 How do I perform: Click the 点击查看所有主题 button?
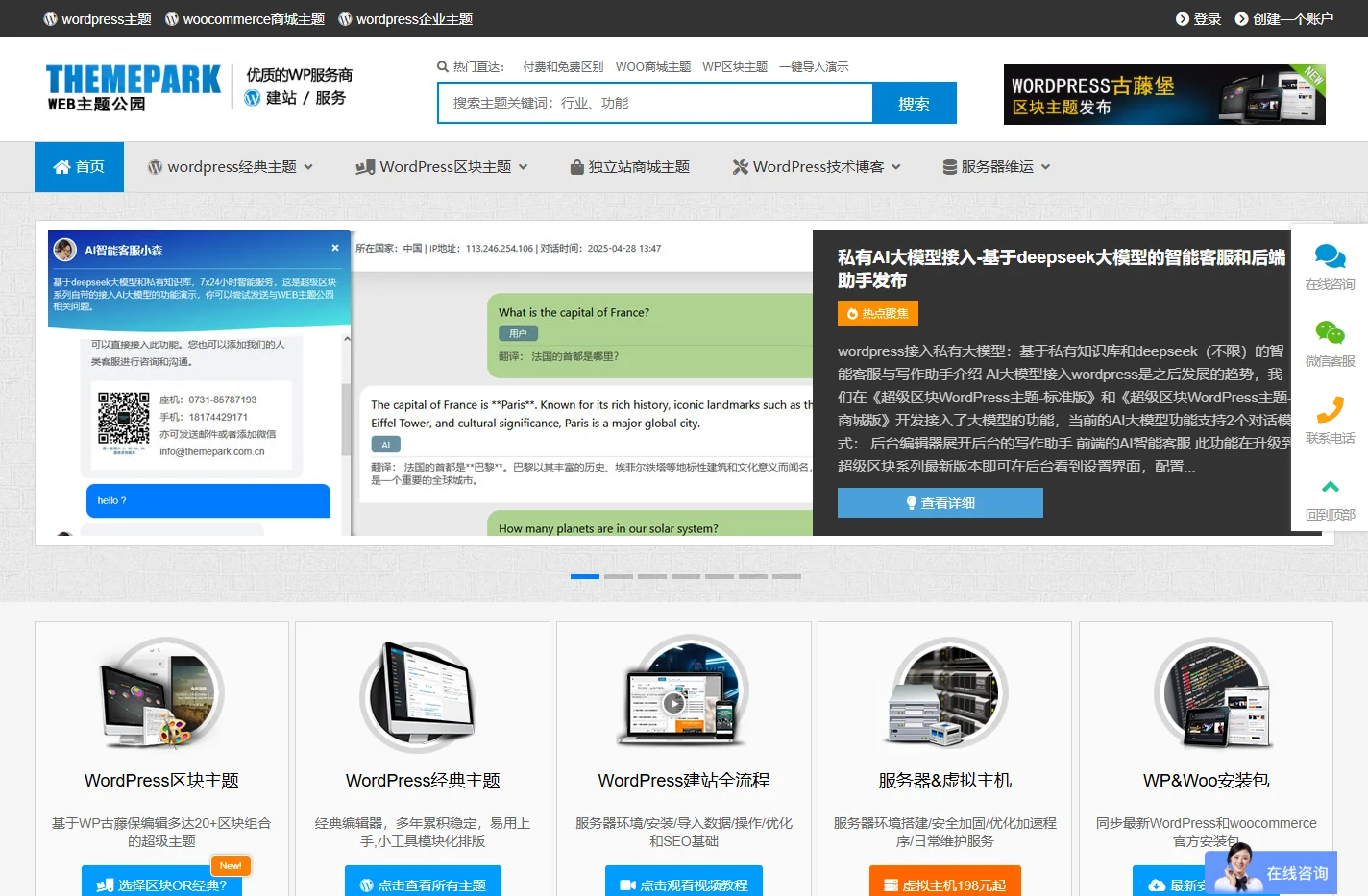pos(423,883)
